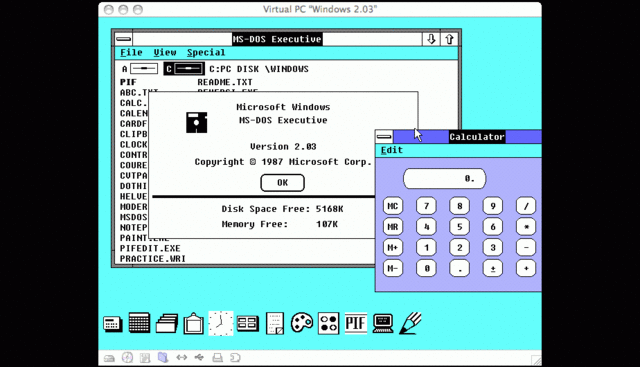Screen dimensions: 640x367
Task: Click the multiply (*) key
Action: click(x=526, y=227)
